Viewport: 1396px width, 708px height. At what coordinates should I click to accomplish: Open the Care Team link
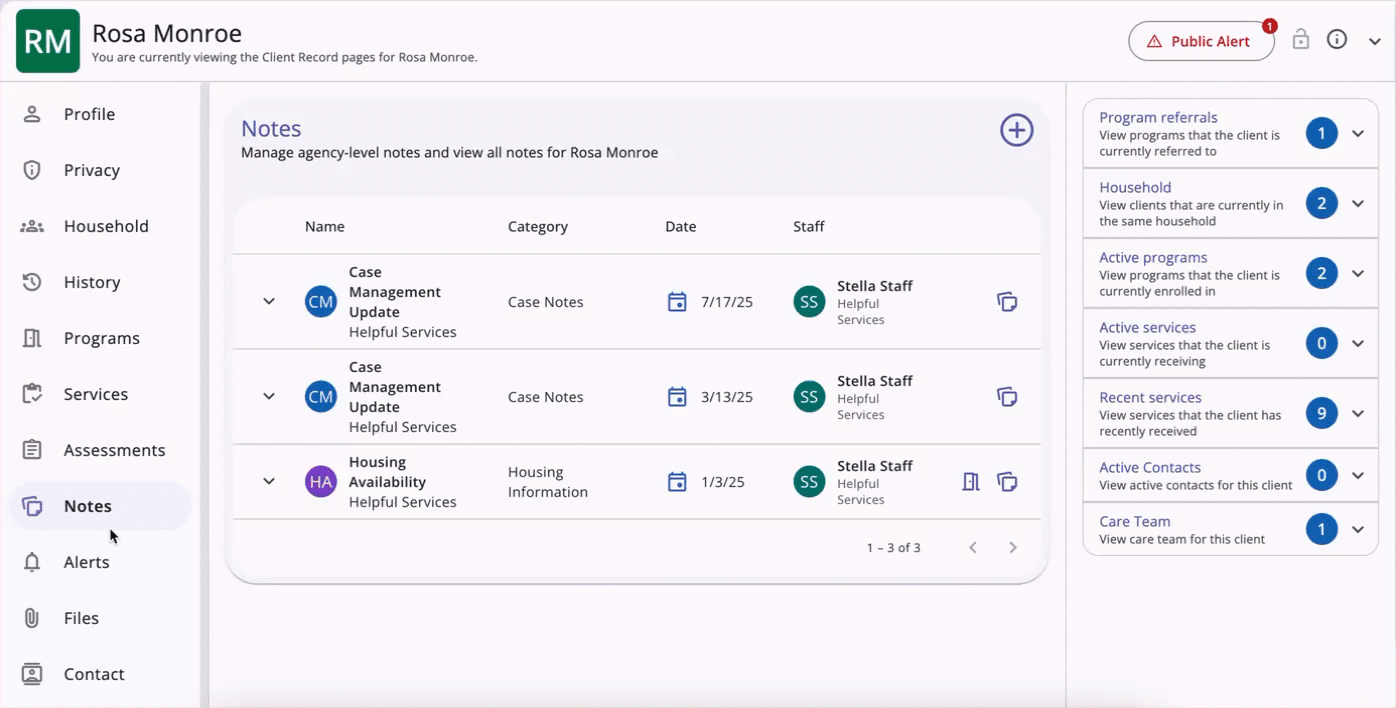(1134, 521)
